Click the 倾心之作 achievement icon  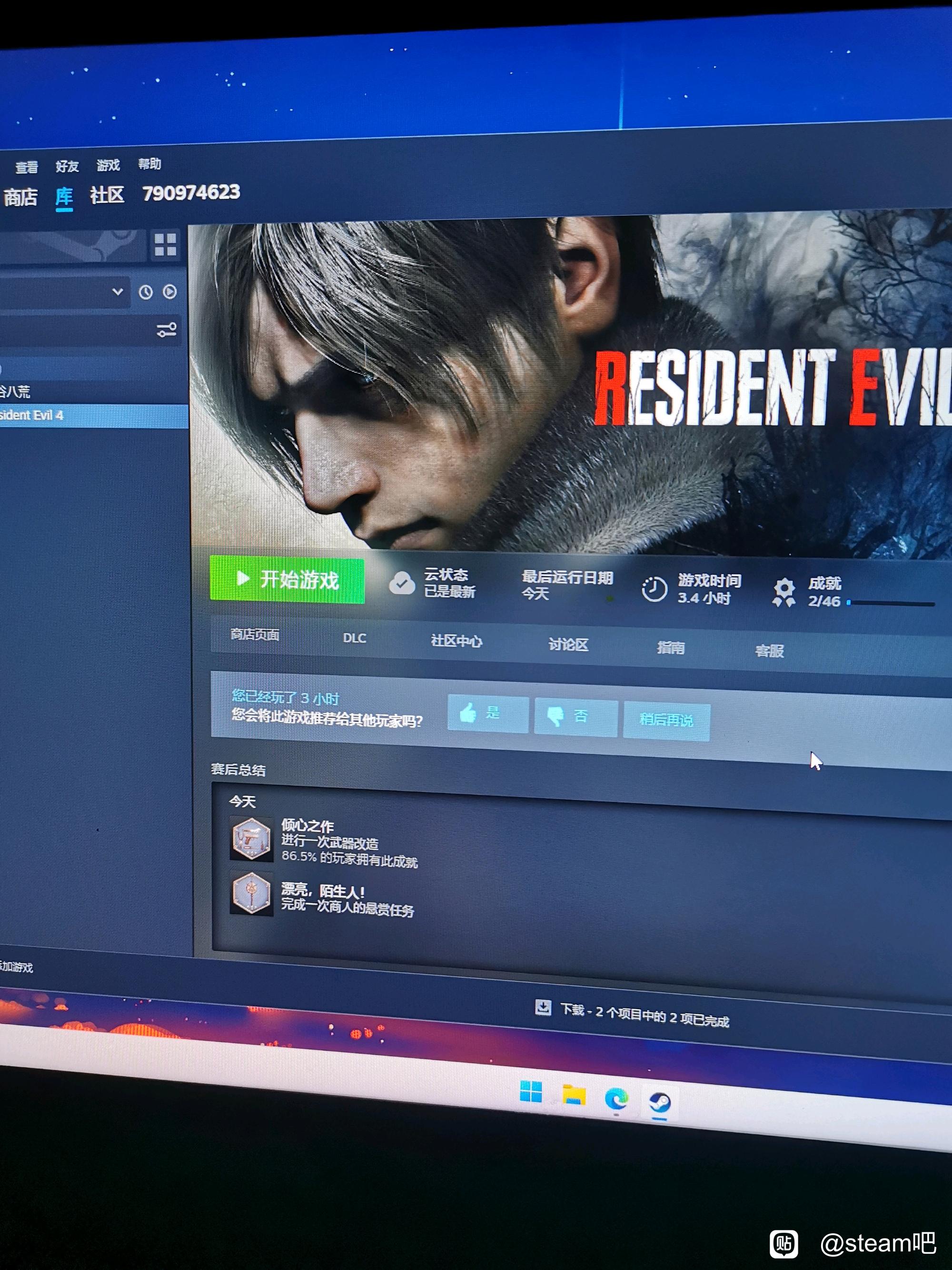(251, 840)
